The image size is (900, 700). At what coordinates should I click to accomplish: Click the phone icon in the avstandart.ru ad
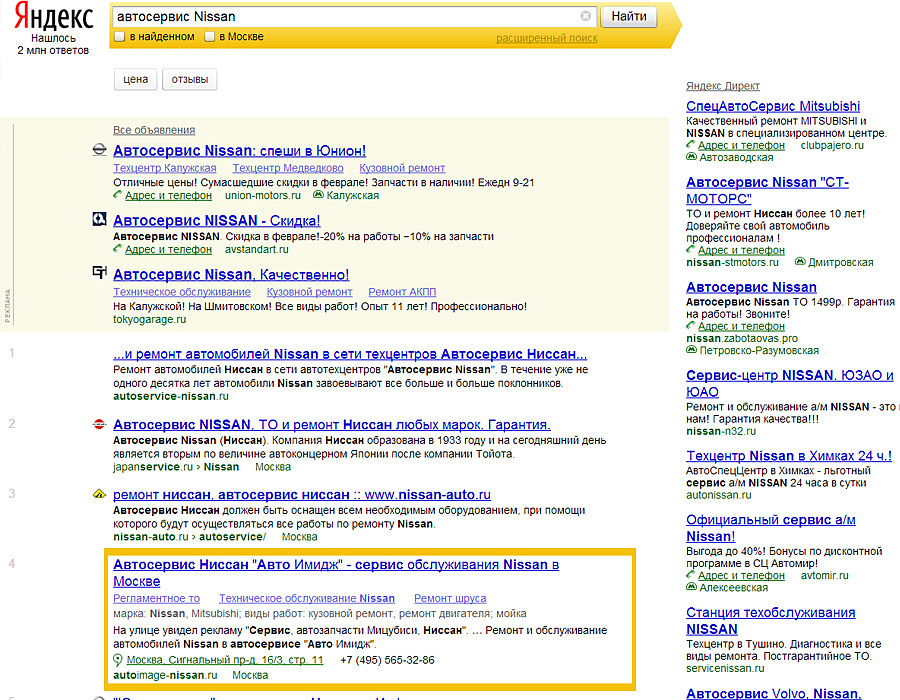point(118,249)
